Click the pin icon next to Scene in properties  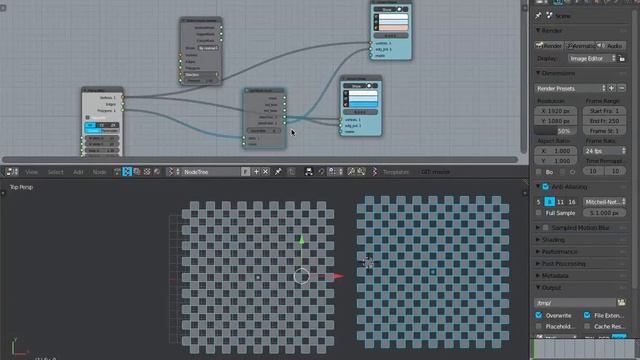538,16
